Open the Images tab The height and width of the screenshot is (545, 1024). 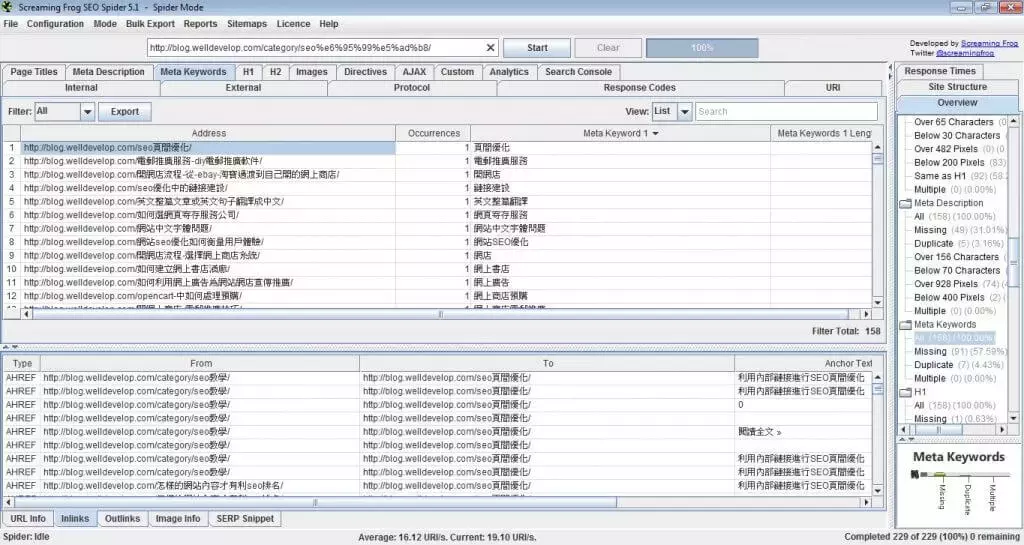tap(312, 72)
